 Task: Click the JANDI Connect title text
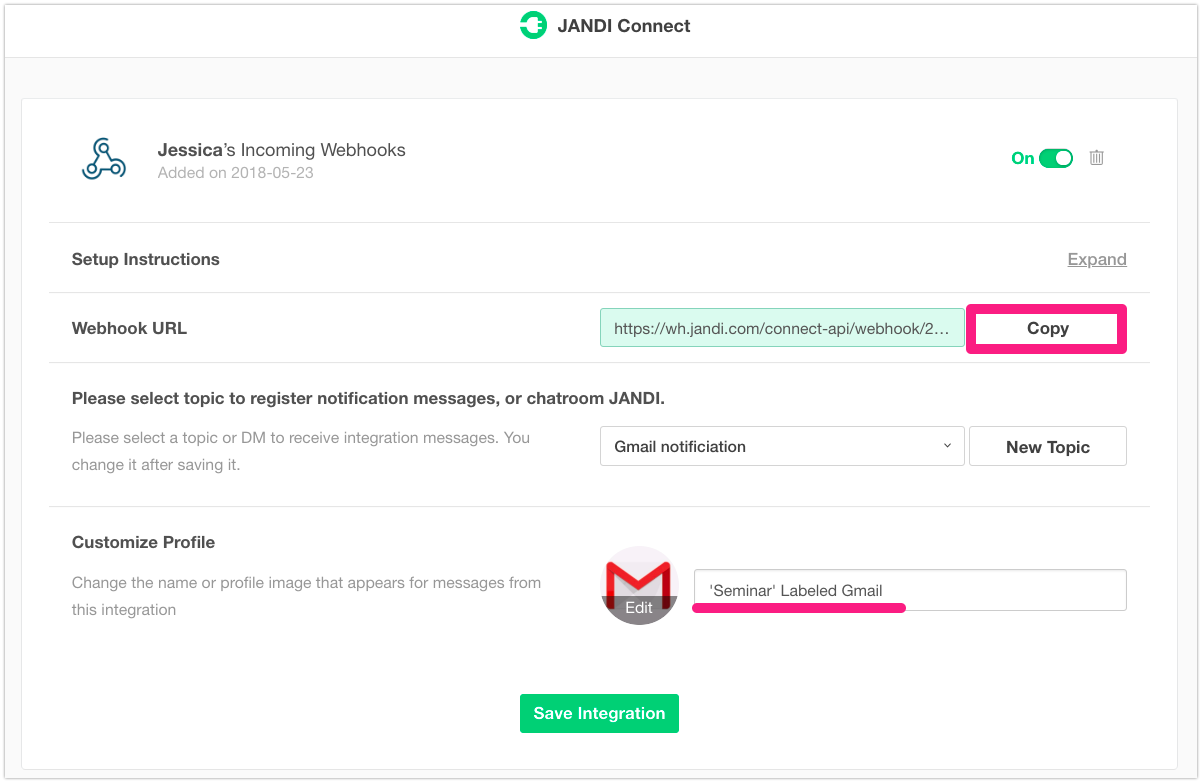624,26
